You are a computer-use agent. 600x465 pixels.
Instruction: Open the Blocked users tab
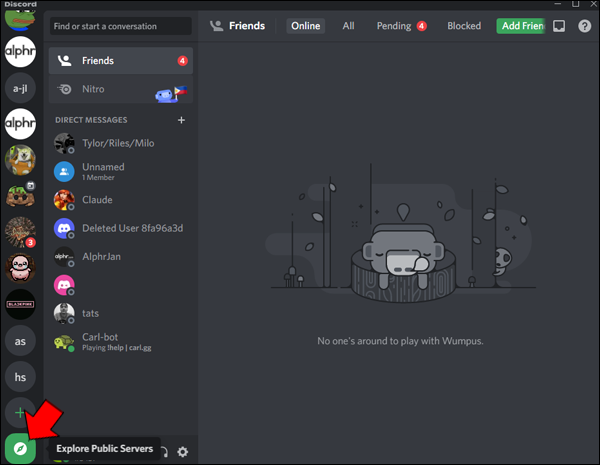(464, 26)
